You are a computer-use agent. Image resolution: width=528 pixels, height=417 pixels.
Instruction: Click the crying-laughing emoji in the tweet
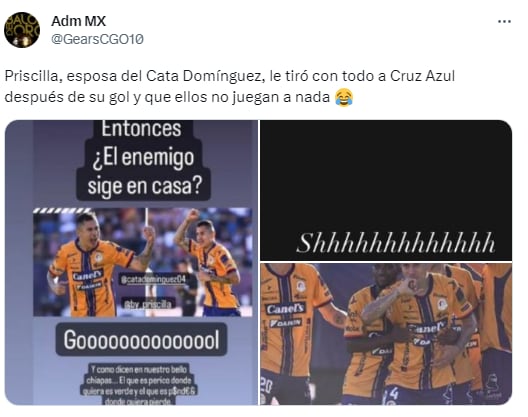pos(344,98)
